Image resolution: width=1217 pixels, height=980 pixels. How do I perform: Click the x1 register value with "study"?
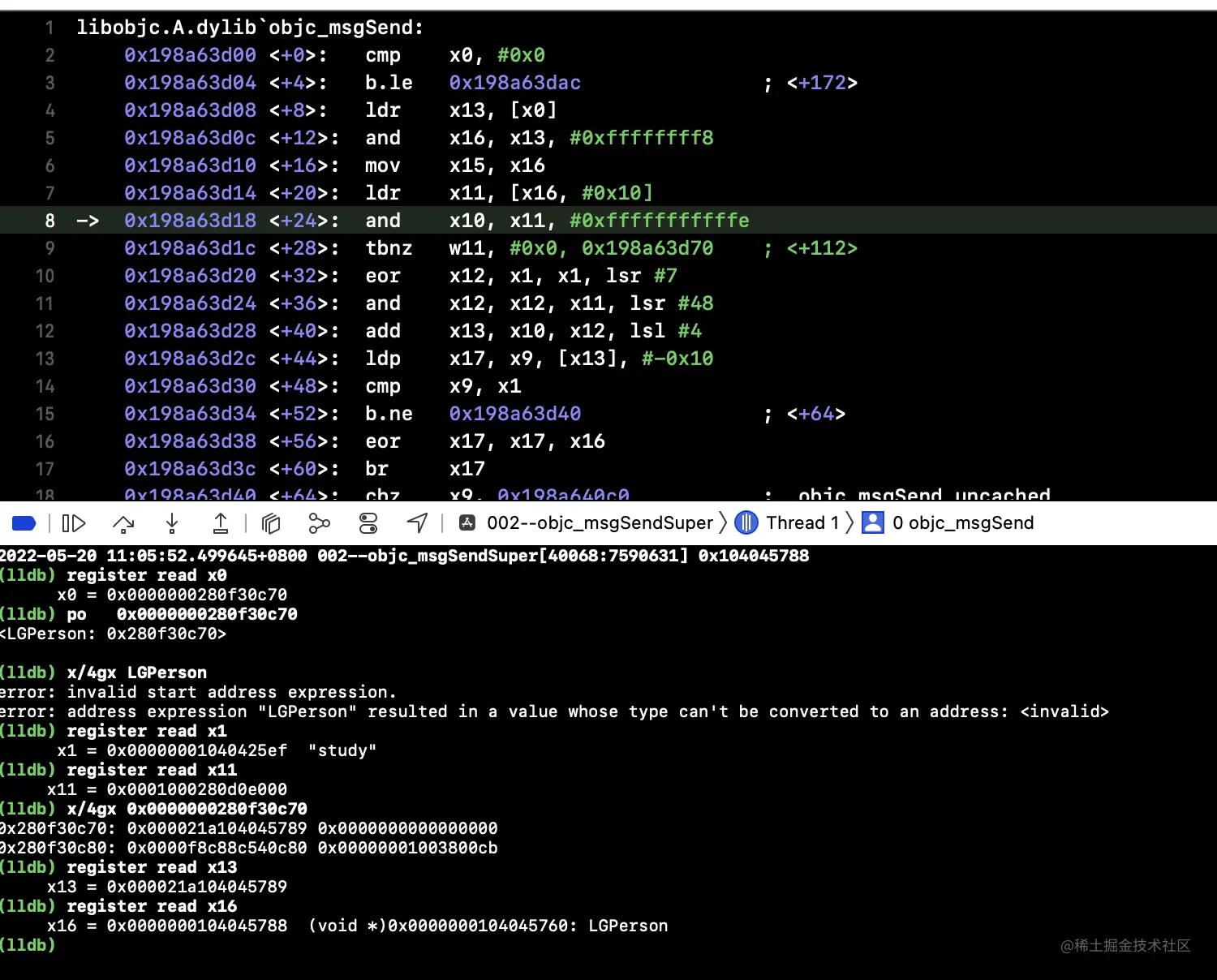point(217,750)
